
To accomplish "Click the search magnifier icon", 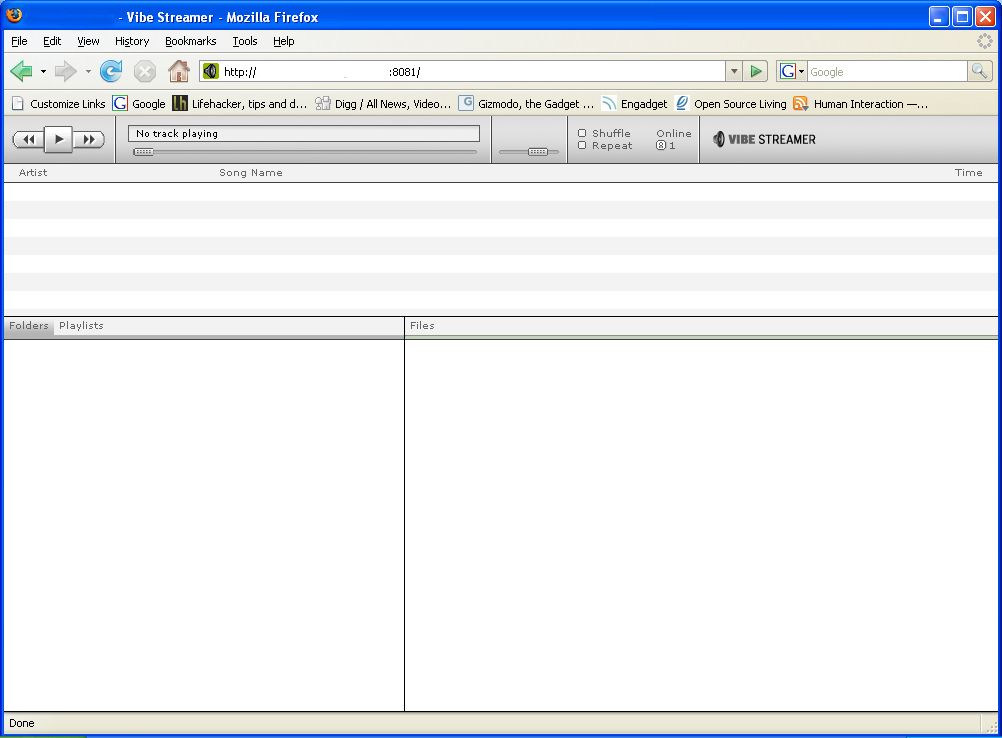I will 980,72.
